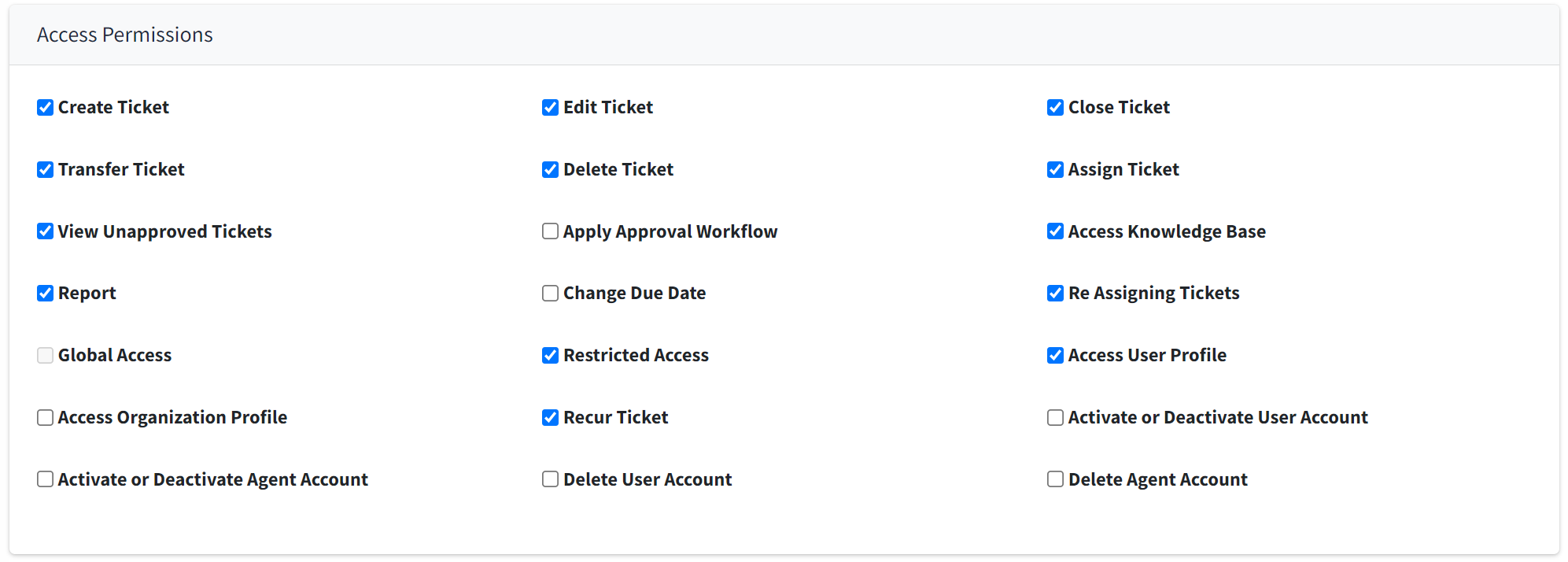This screenshot has width=1568, height=562.
Task: Check the Delete User Account box
Action: [551, 479]
